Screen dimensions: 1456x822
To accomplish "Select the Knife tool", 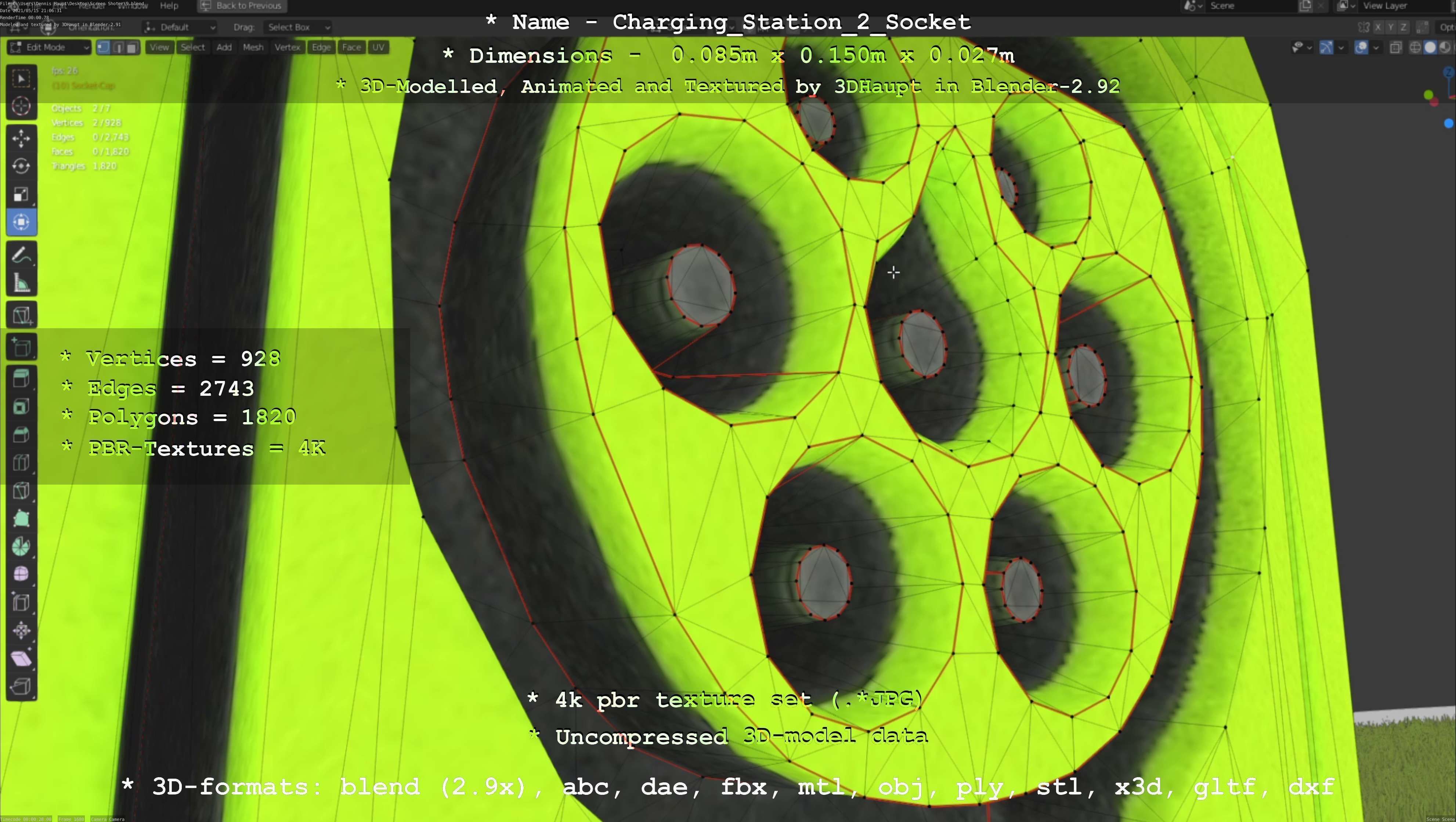I will [21, 490].
